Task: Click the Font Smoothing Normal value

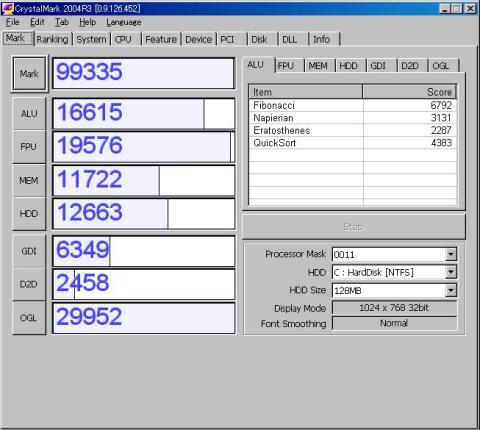Action: tap(394, 323)
